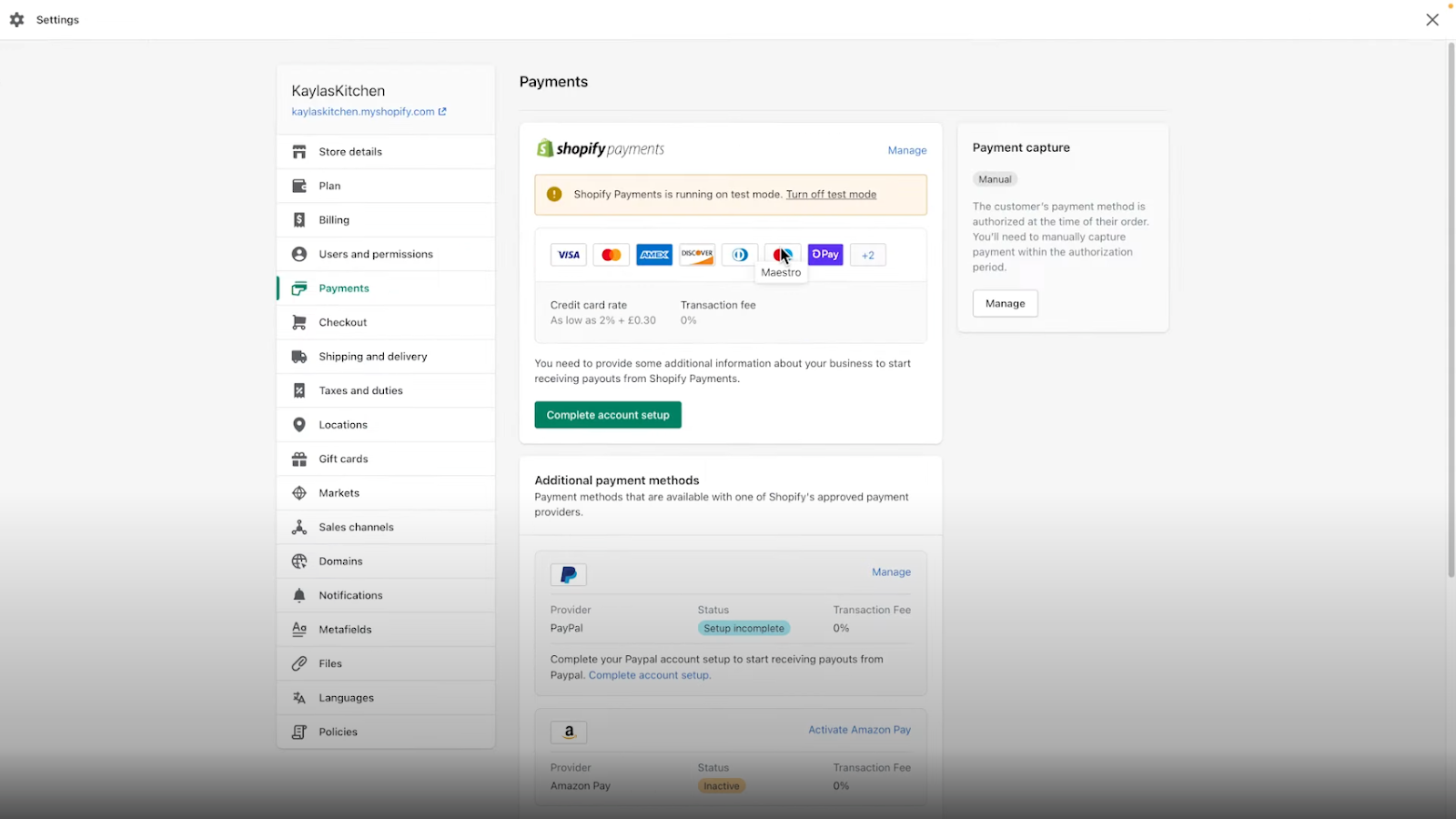Viewport: 1456px width, 819px height.
Task: Click the Discover card icon
Action: (x=697, y=255)
